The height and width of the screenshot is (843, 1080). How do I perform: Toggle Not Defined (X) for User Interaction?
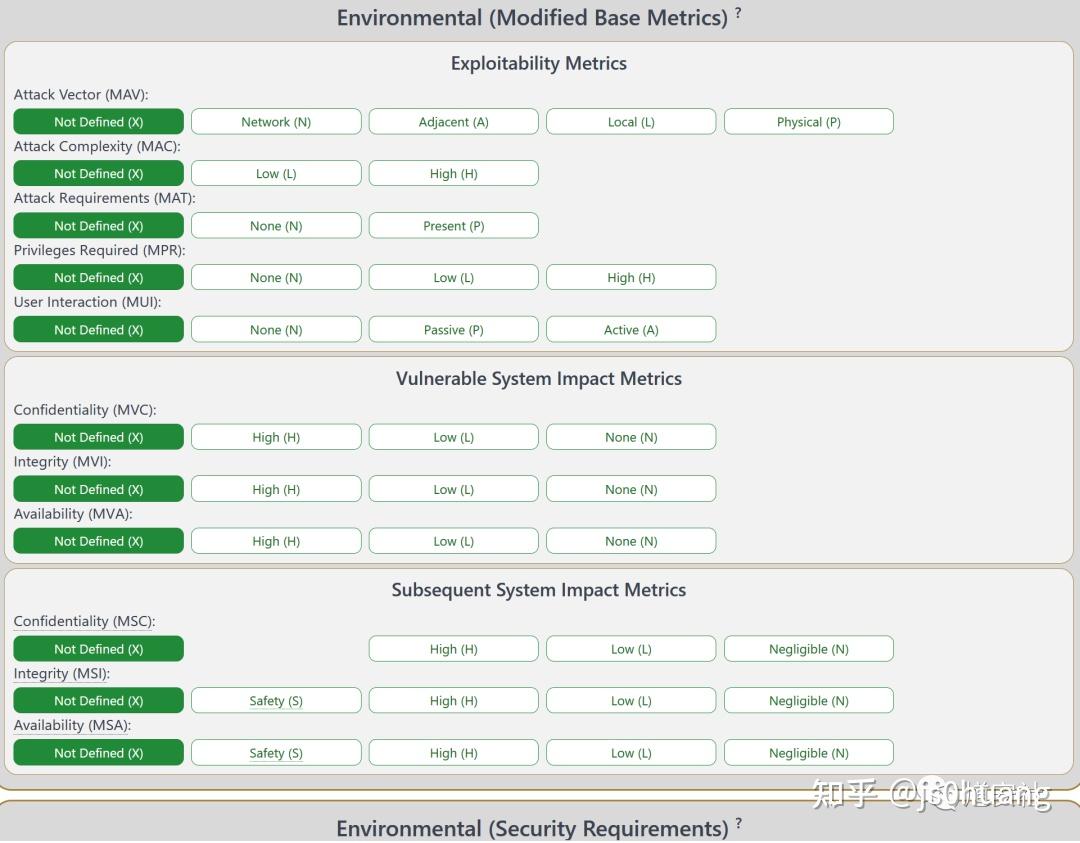98,329
